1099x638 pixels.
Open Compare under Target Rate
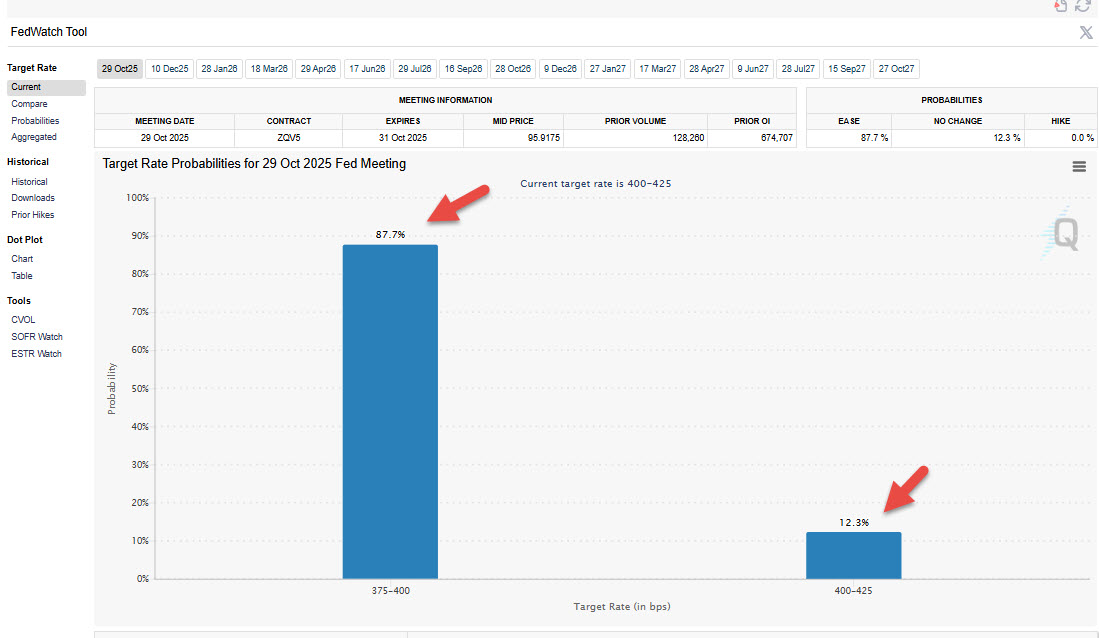click(x=29, y=104)
